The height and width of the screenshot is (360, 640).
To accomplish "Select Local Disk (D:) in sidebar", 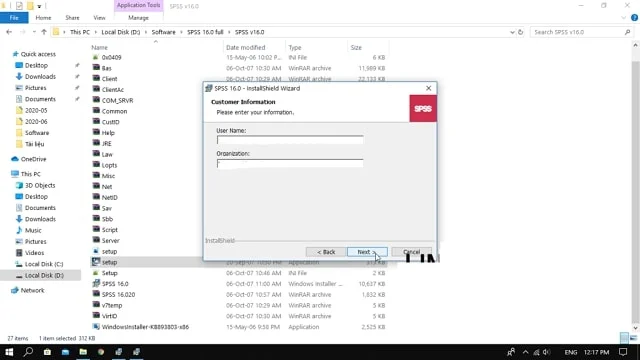I will click(x=44, y=276).
